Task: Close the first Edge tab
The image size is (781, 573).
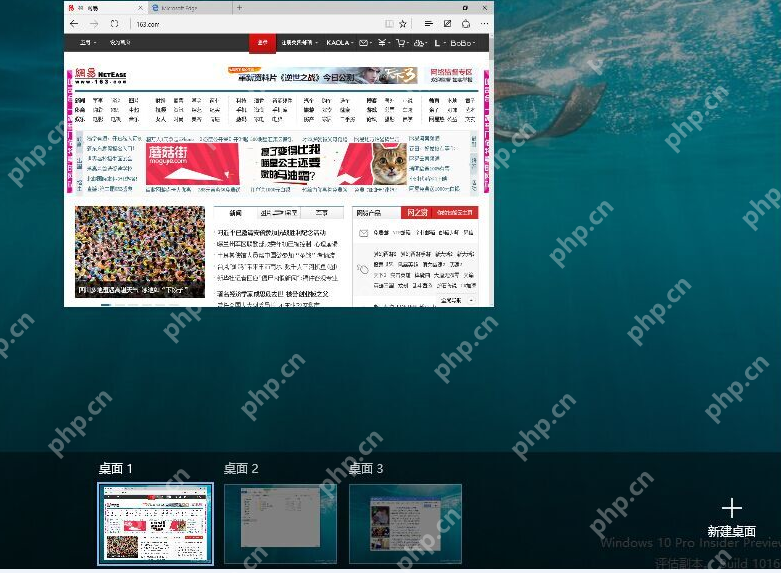Action: [140, 8]
